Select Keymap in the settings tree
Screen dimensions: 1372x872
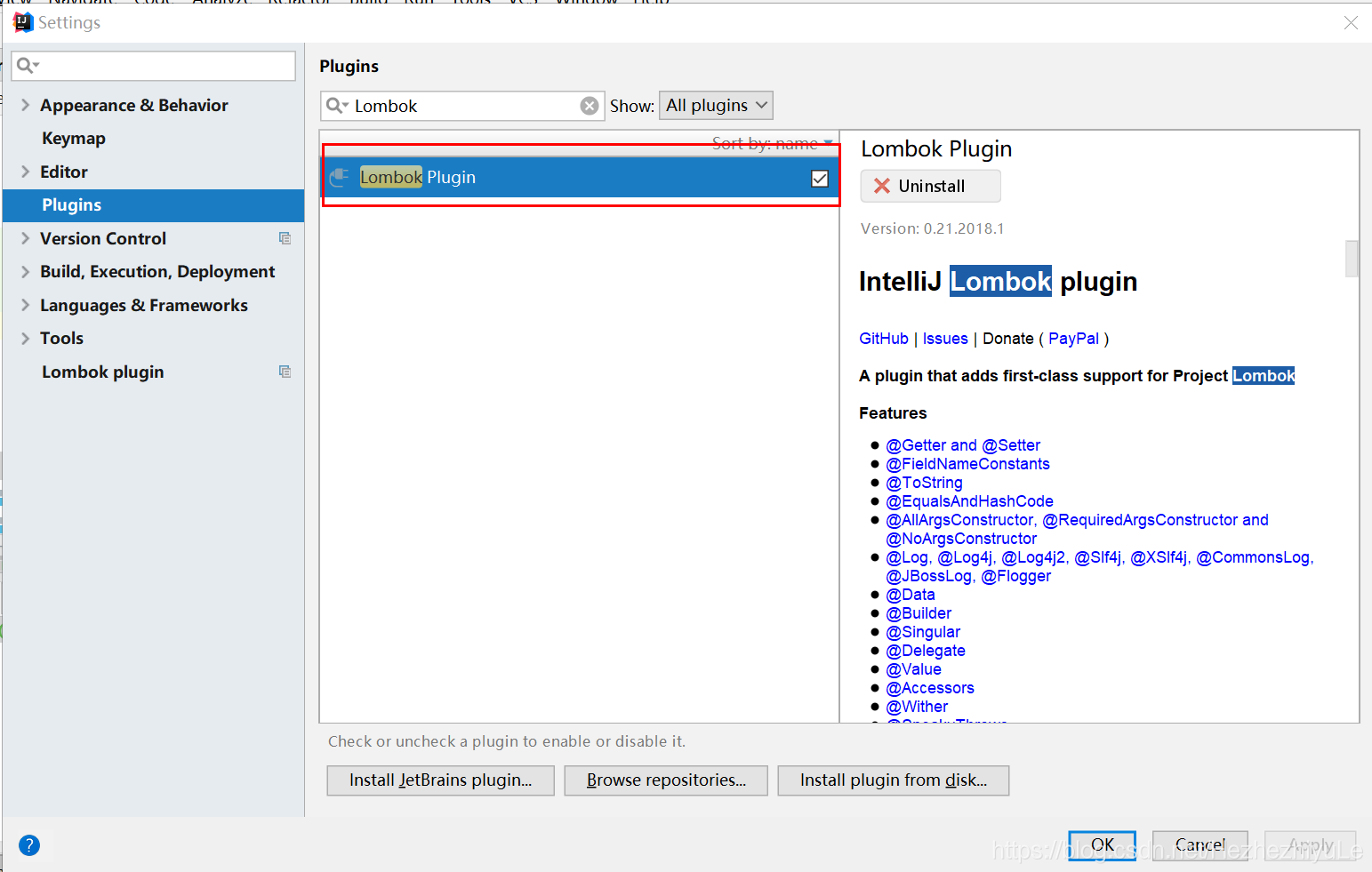point(74,139)
